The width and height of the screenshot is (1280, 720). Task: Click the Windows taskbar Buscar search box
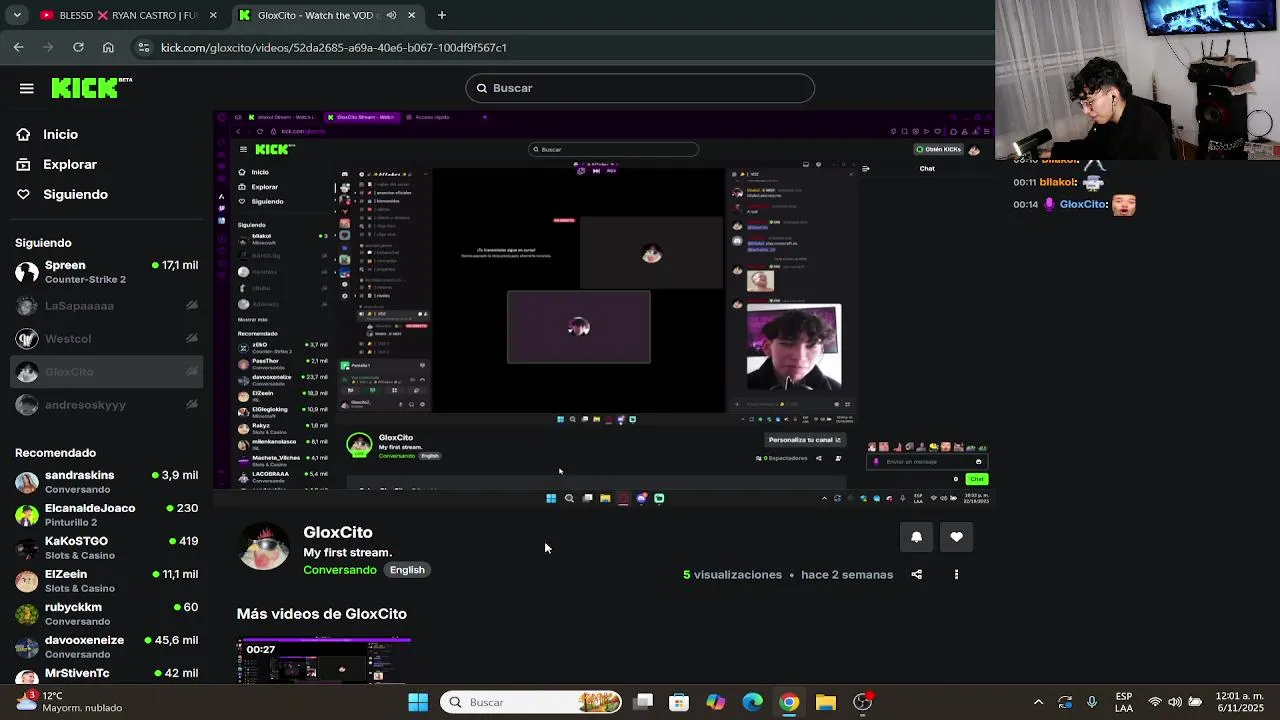531,702
